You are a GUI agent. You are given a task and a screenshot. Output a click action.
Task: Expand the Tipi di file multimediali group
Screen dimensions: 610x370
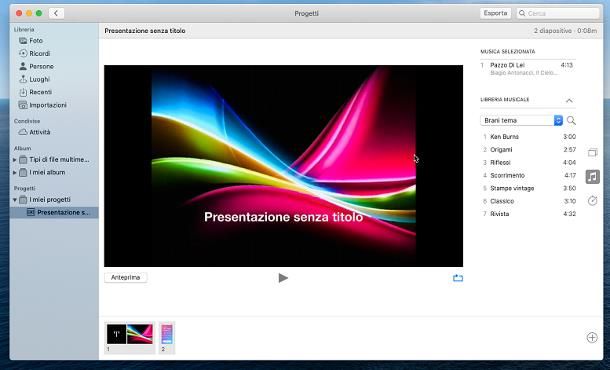click(x=14, y=160)
